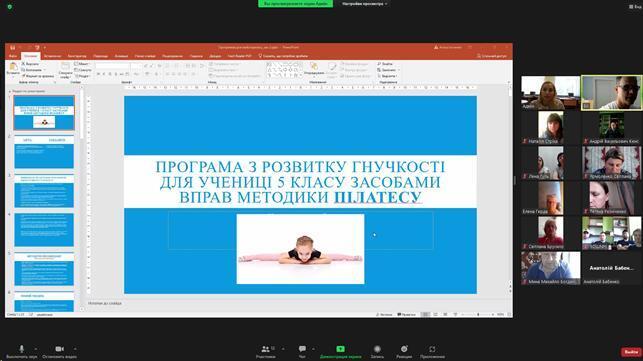Click the red leave meeting button
This screenshot has height=361, width=643.
[x=632, y=352]
